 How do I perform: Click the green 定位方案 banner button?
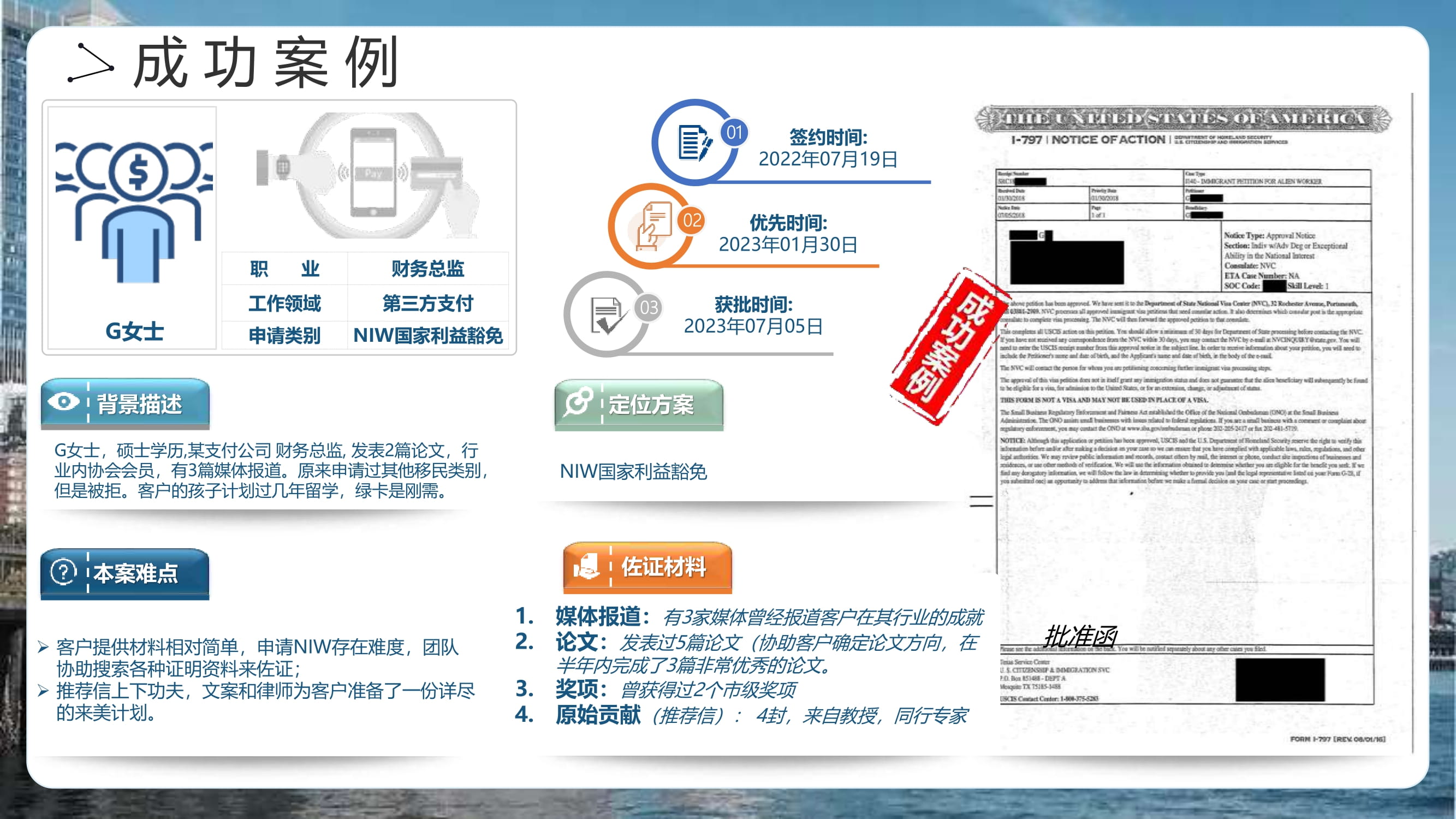coord(639,404)
